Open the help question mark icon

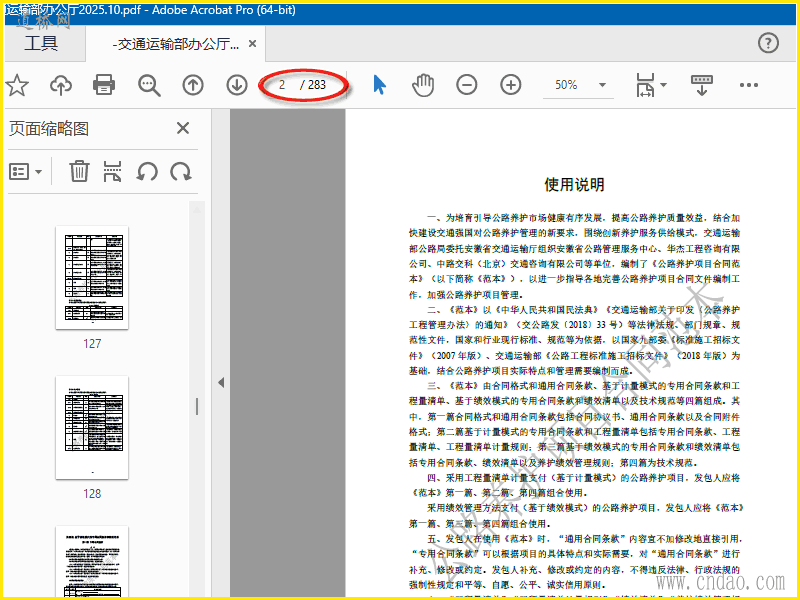(x=768, y=43)
